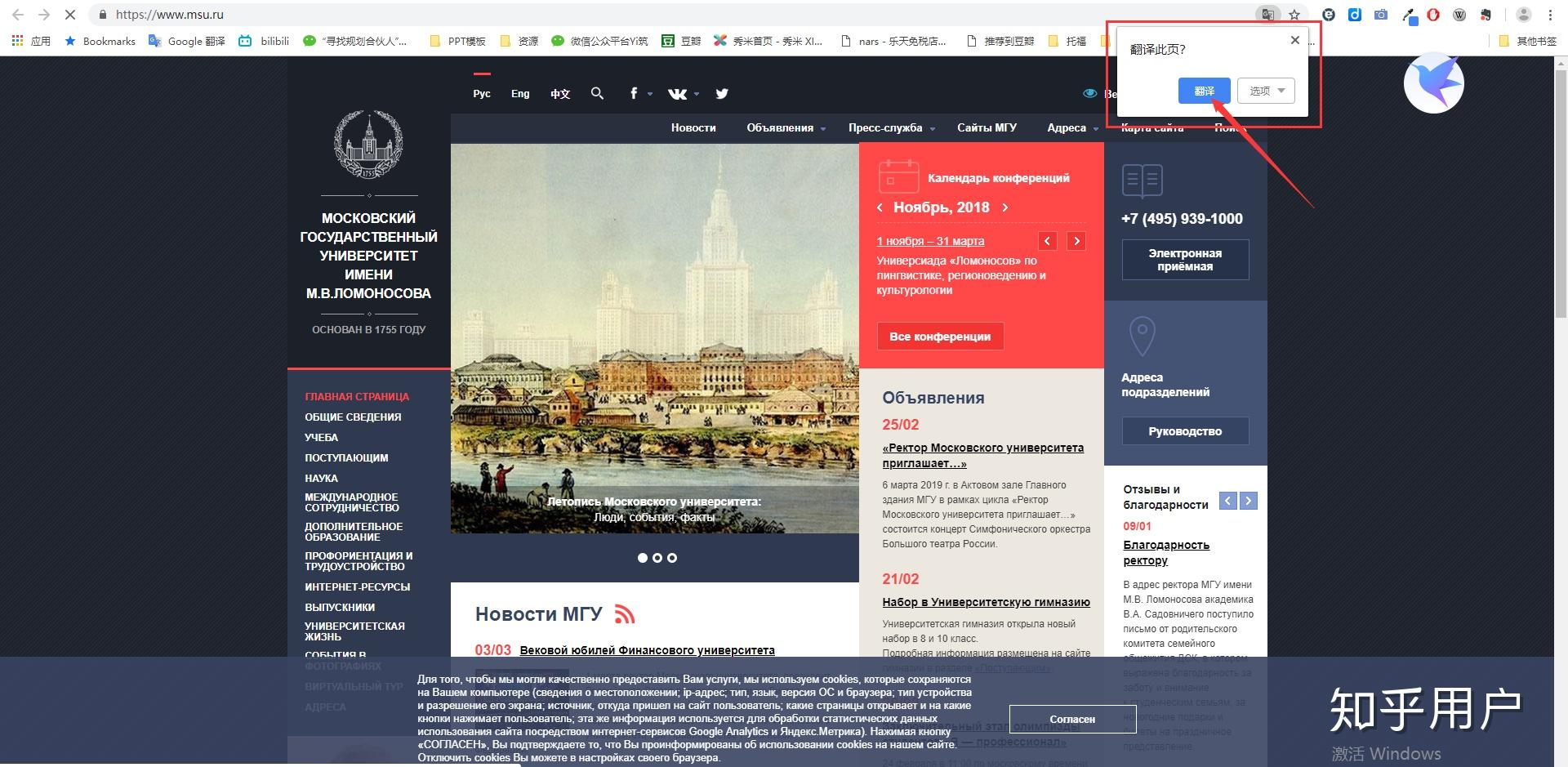Open НАУКА in sidebar menu
1568x767 pixels.
321,478
